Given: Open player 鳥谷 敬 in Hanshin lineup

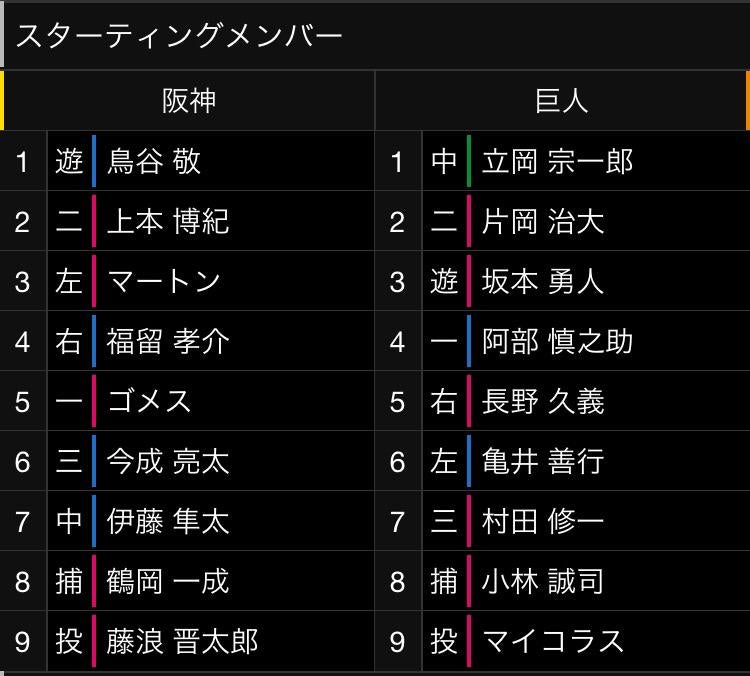Looking at the screenshot, I should [154, 162].
